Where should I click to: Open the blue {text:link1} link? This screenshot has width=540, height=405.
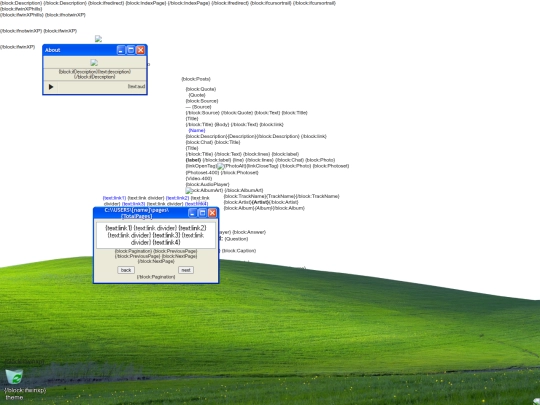pos(114,198)
